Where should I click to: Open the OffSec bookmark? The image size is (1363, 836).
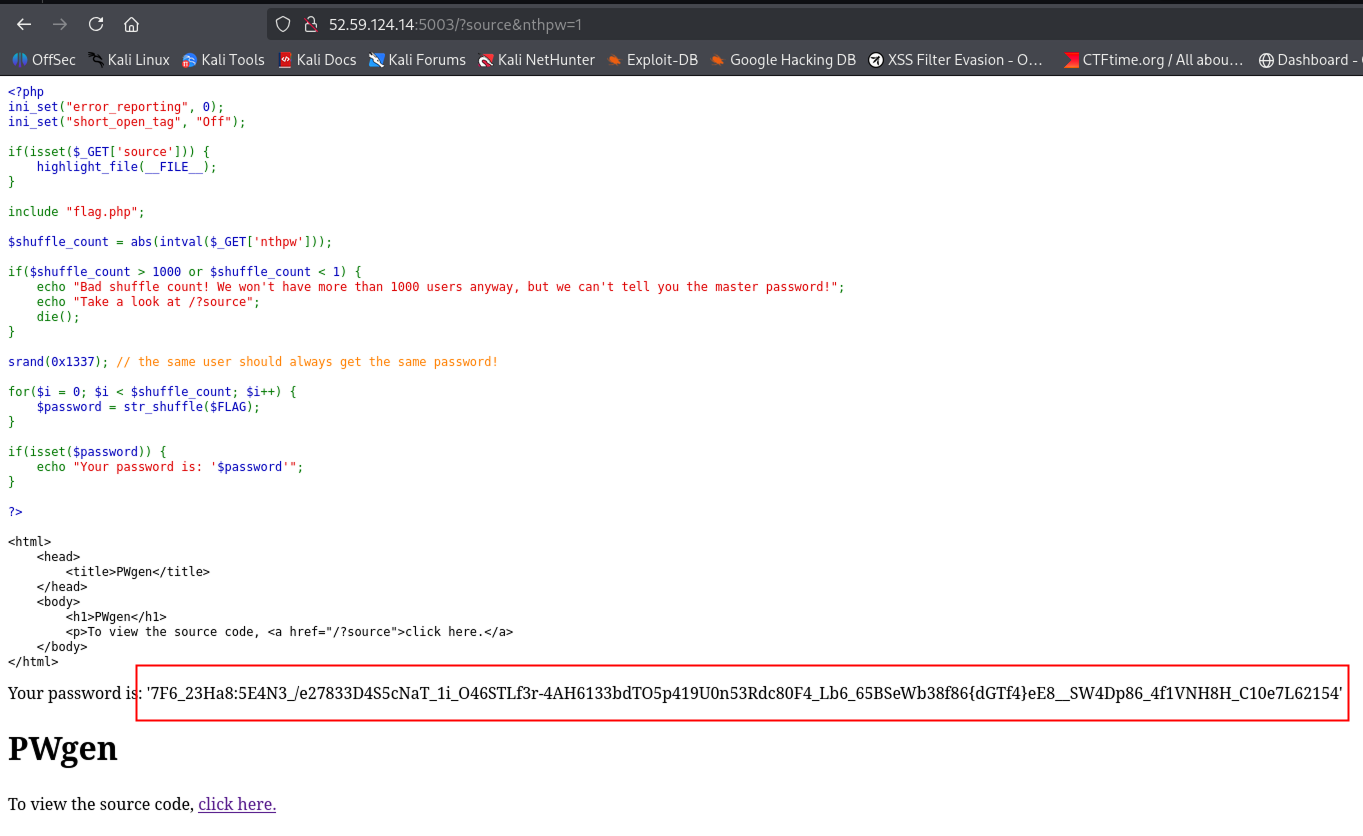click(x=44, y=60)
